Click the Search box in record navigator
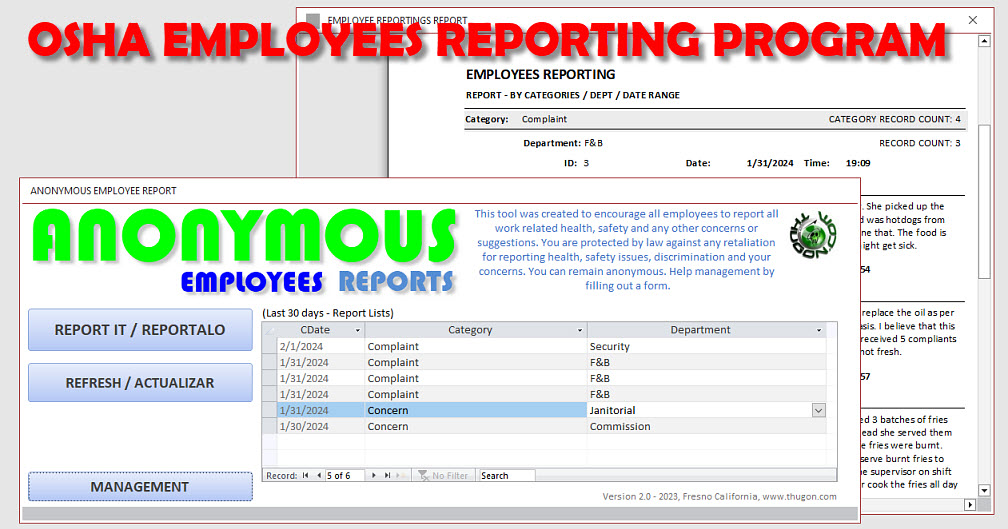 [506, 476]
